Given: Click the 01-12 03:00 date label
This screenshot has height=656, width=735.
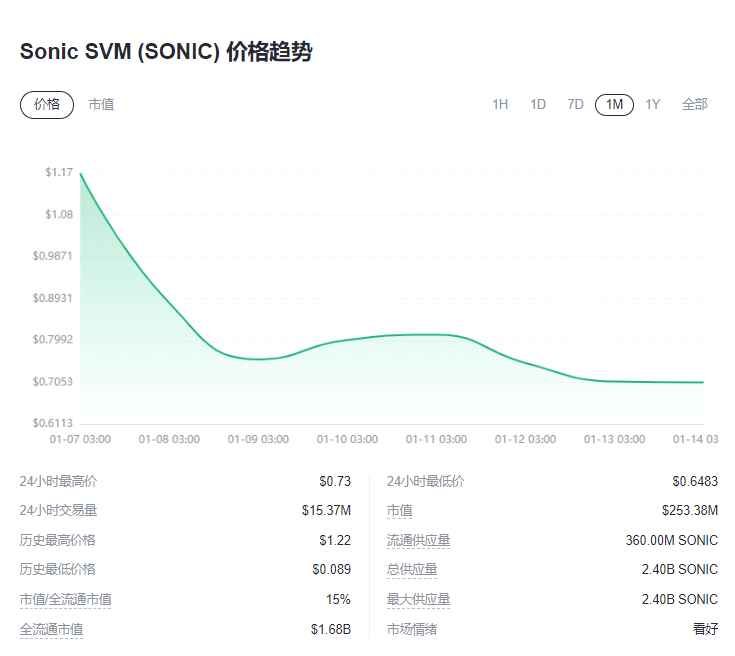Looking at the screenshot, I should click(x=525, y=439).
